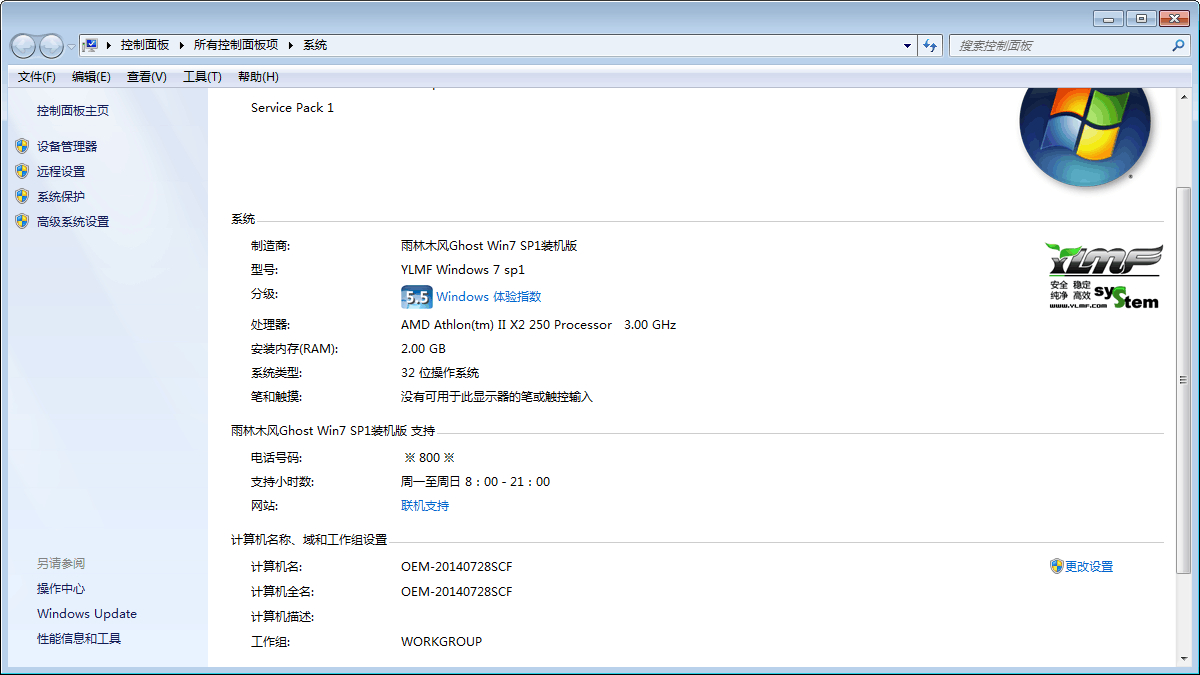Click the 制造商 value 雨林木风Ghost Win7 SP1装机版
The height and width of the screenshot is (675, 1200).
point(489,246)
